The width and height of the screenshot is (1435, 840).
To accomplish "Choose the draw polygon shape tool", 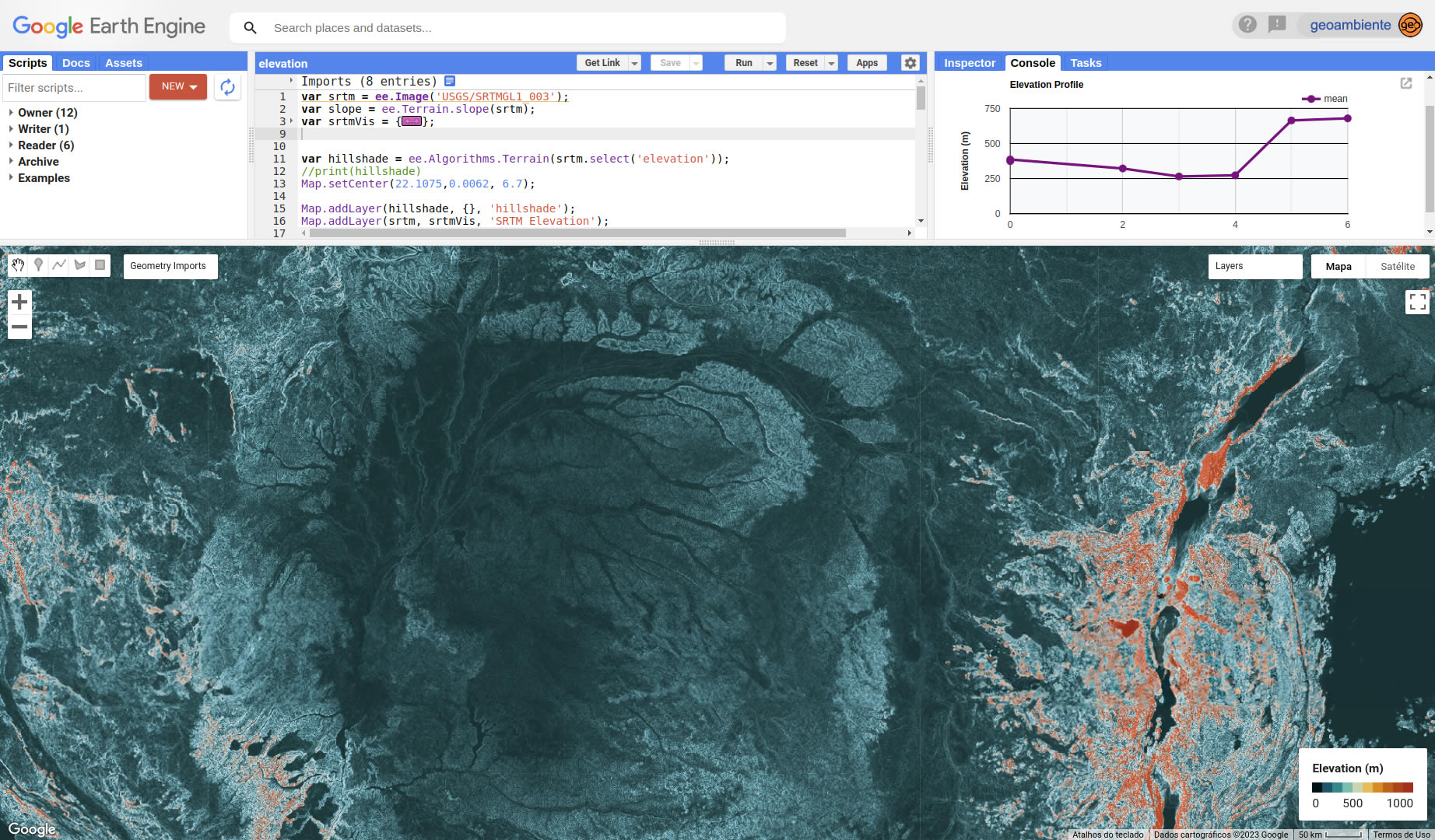I will (79, 265).
